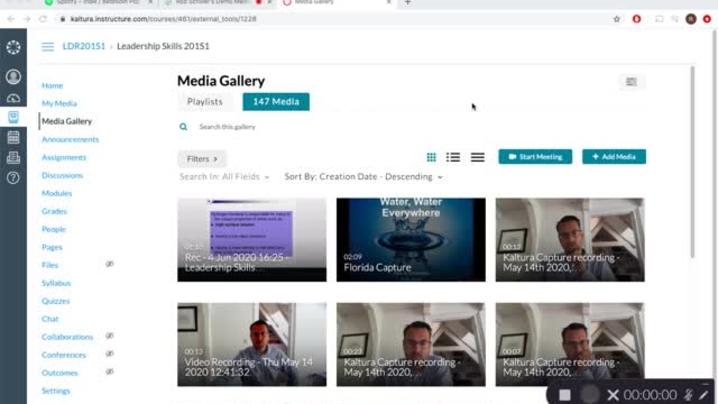Viewport: 718px width, 404px height.
Task: Select the 147 Media tab
Action: click(x=275, y=102)
